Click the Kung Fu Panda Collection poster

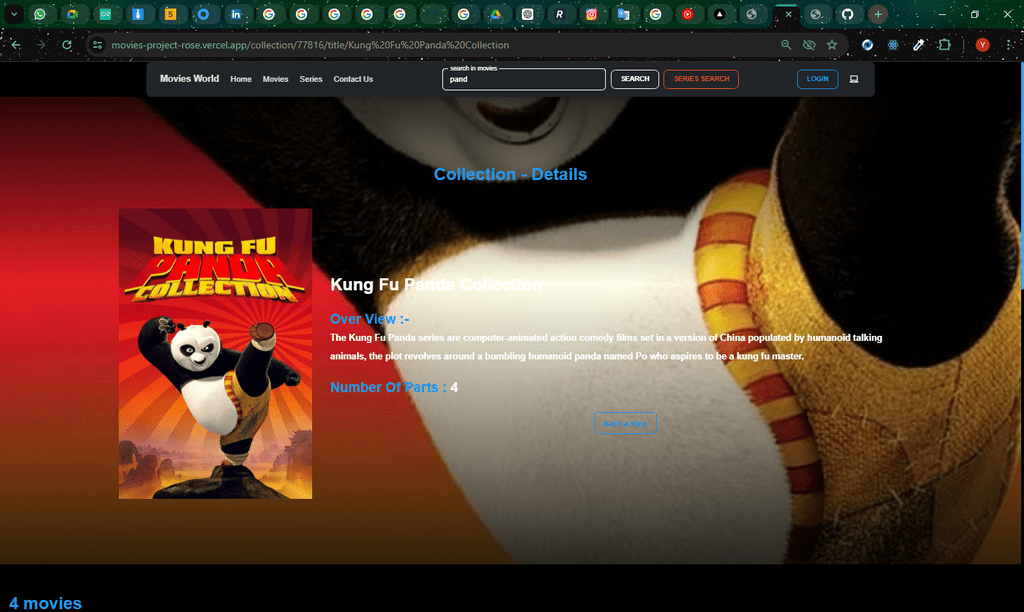(x=216, y=354)
